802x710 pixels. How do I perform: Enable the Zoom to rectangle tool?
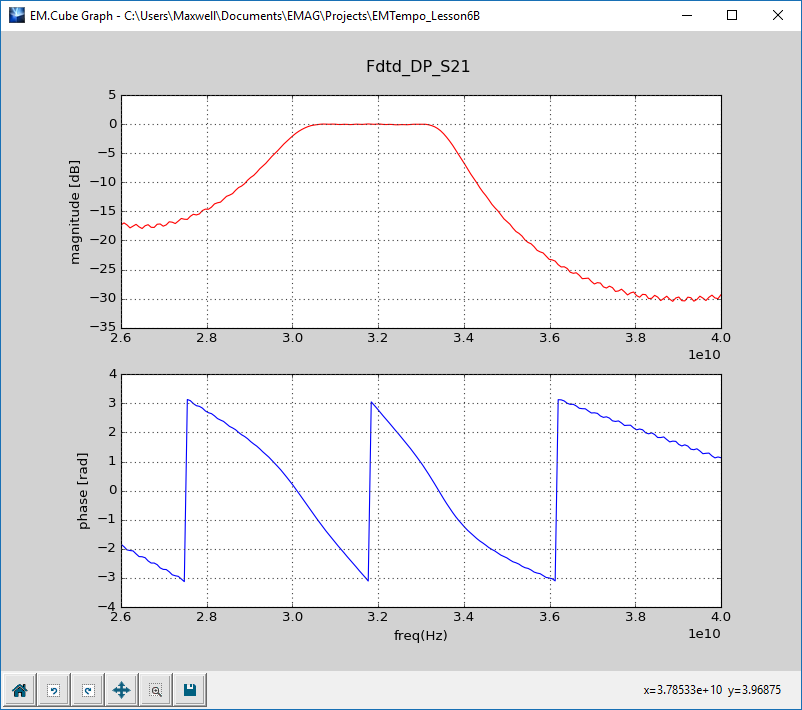[156, 689]
